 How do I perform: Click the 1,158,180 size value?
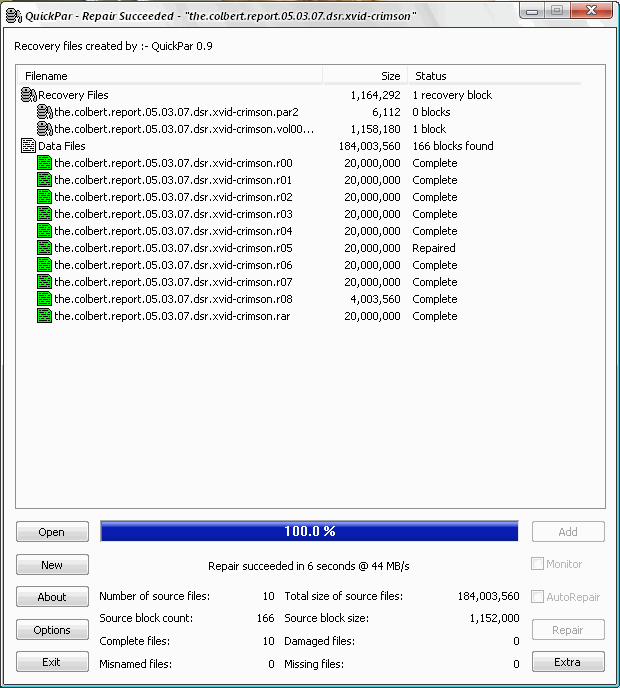click(x=375, y=129)
